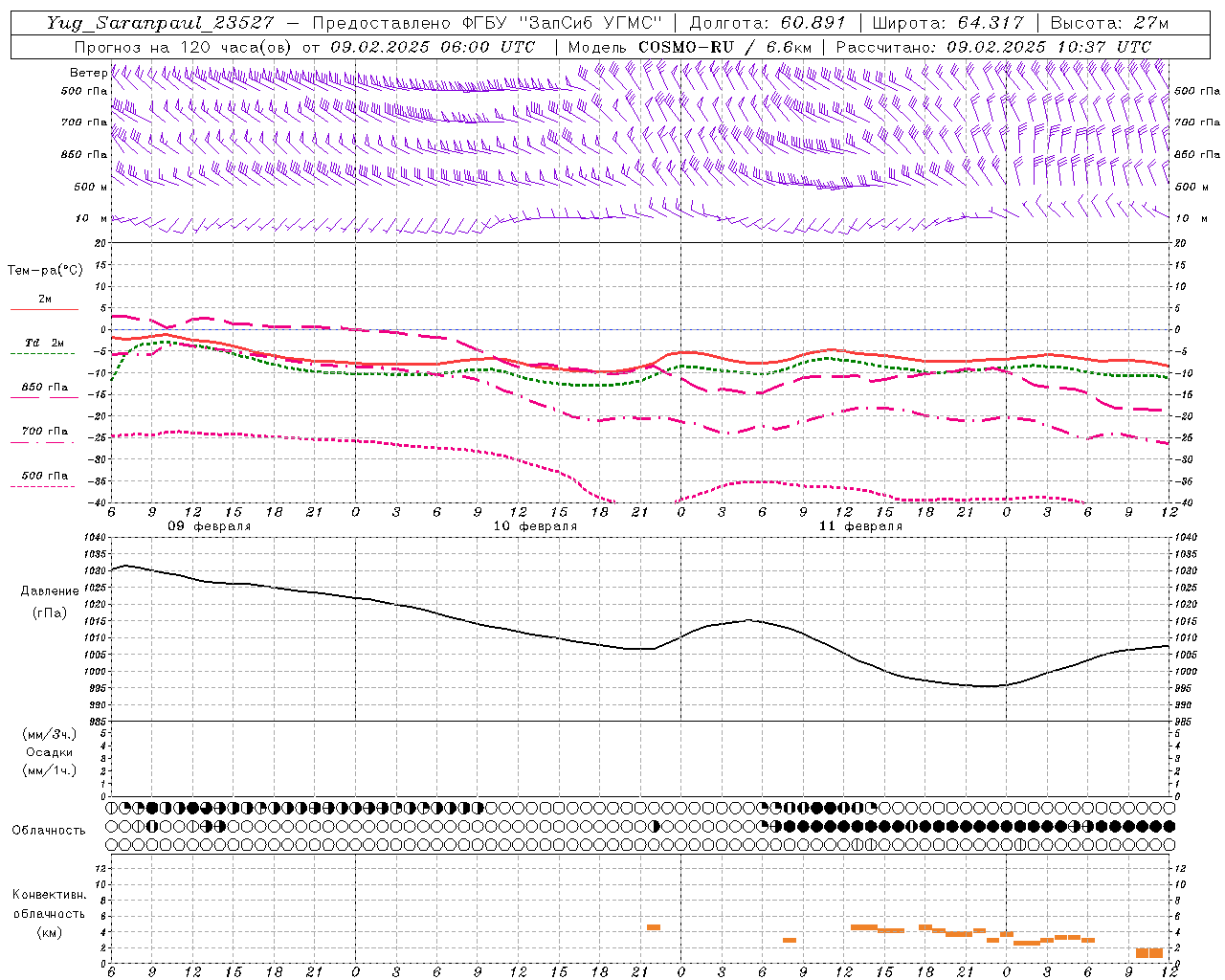Viewport: 1225px width, 980px height.
Task: Select the 'Долгота: 60.891' header field
Action: (767, 23)
